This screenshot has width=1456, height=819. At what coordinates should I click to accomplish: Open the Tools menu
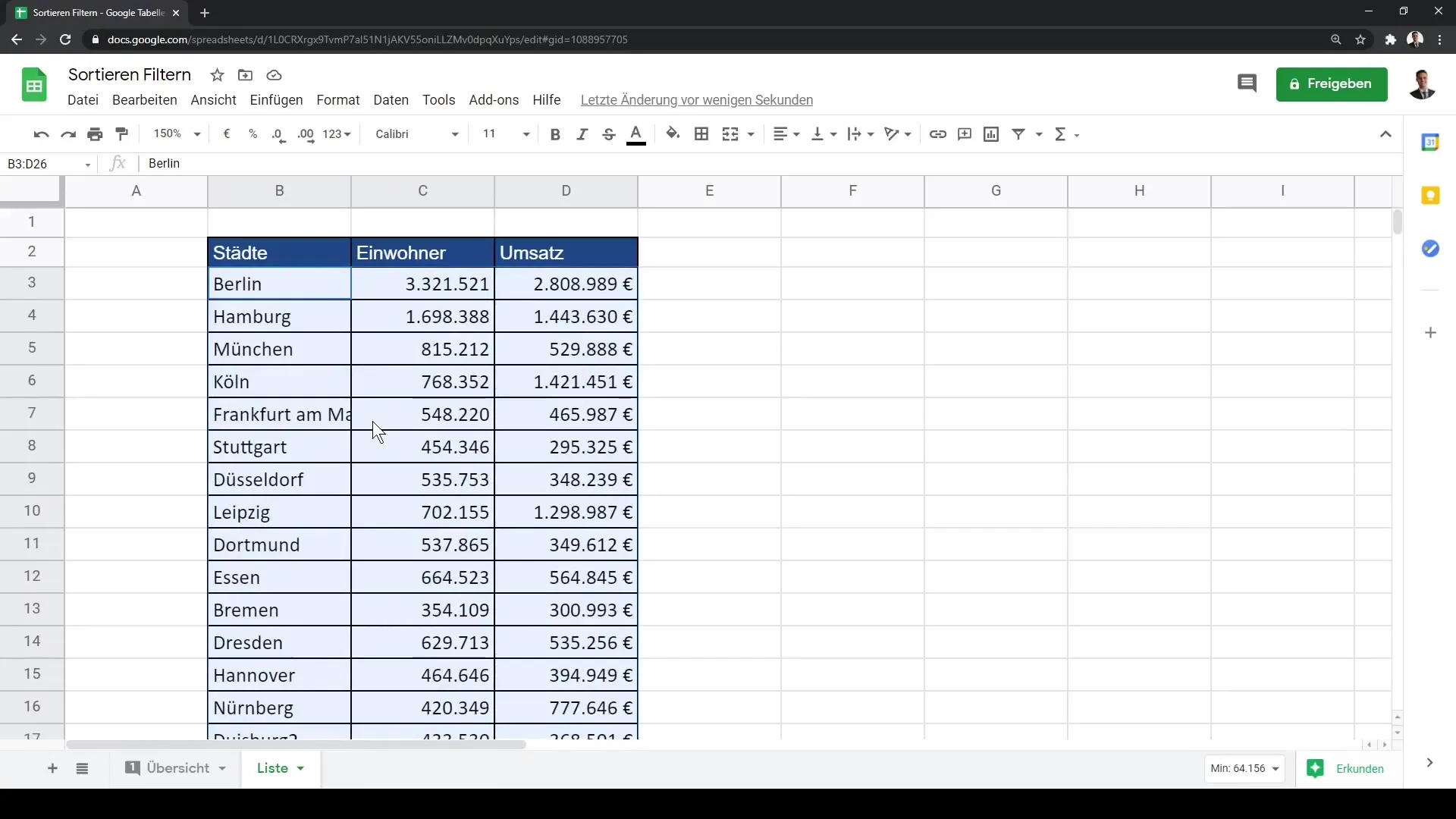point(438,100)
